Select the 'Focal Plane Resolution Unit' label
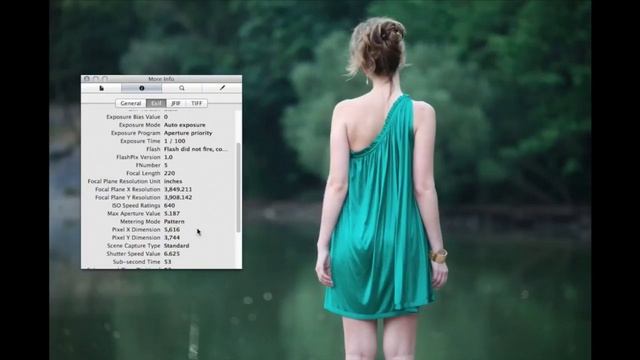 124,181
